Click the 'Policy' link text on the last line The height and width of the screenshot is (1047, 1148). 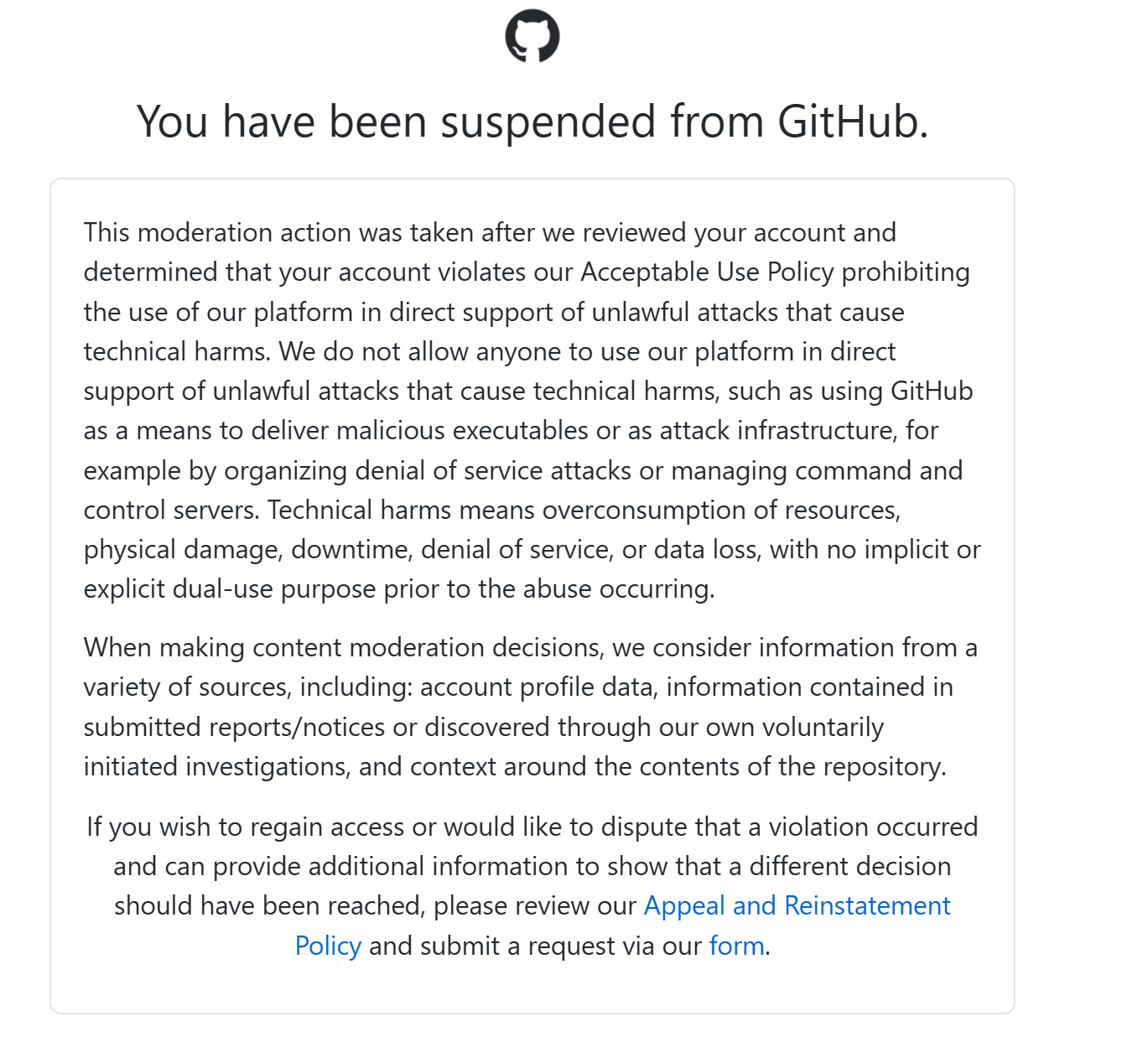pyautogui.click(x=328, y=946)
